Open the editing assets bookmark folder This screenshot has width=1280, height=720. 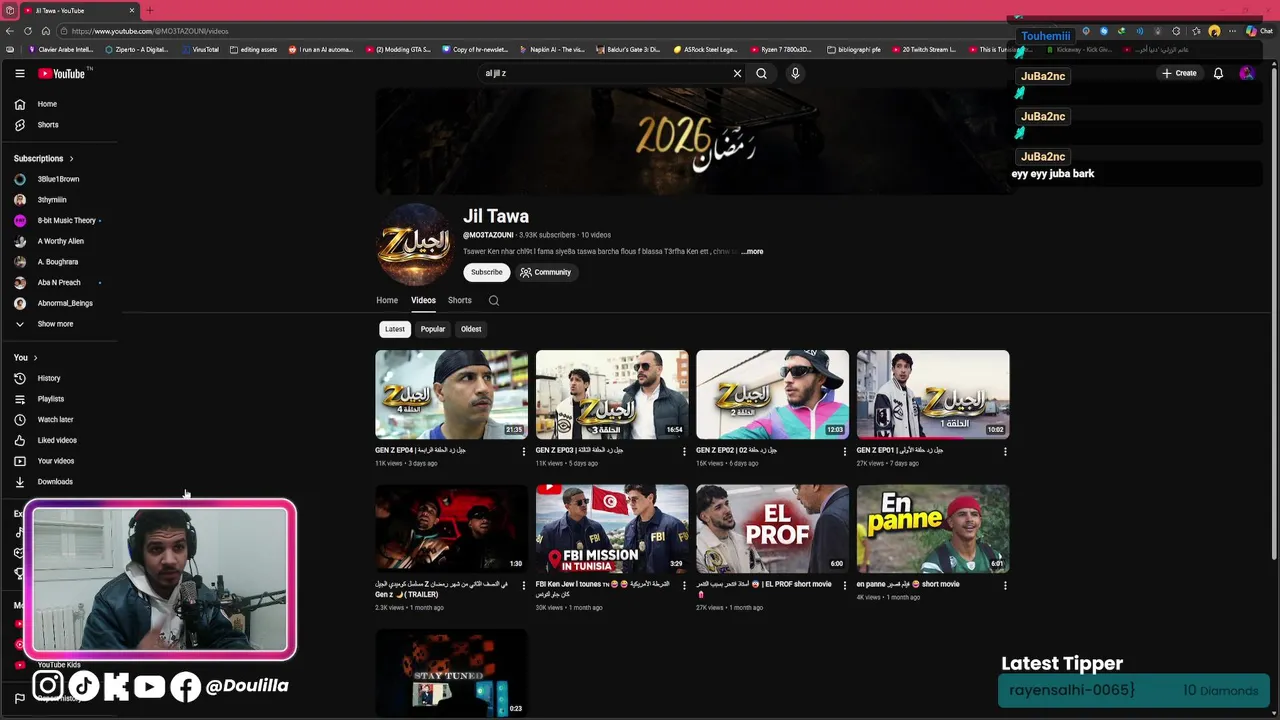253,49
